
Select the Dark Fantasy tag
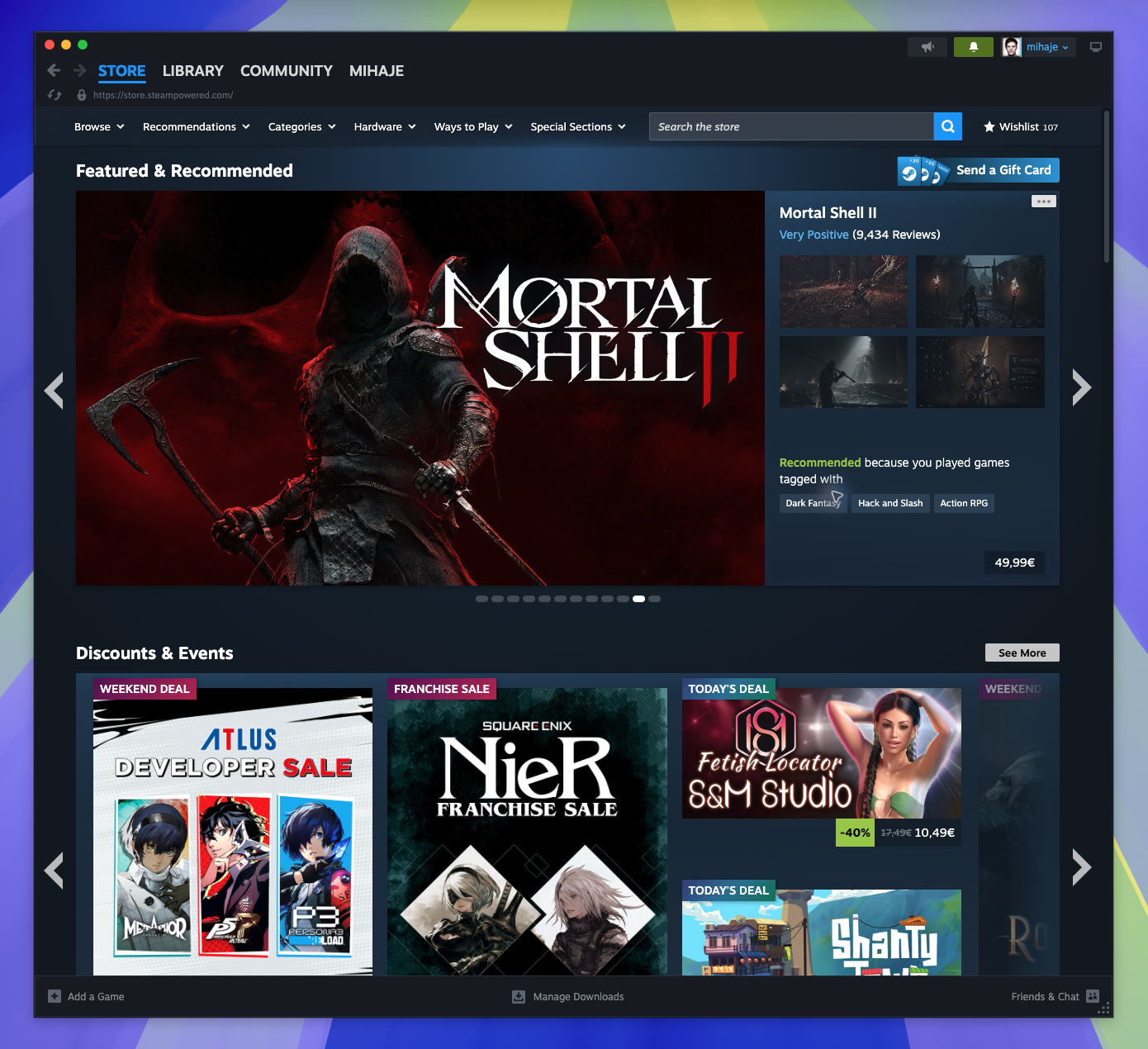pos(814,503)
